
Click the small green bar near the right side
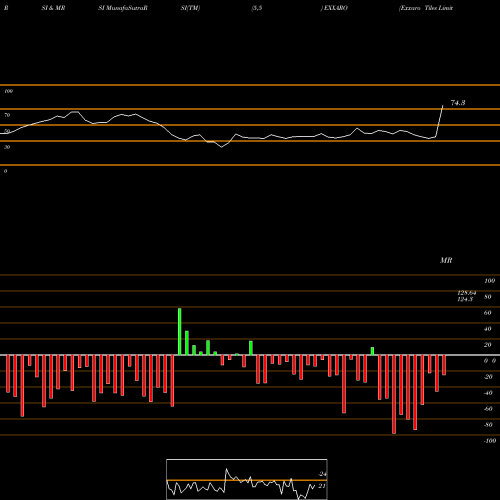click(x=372, y=351)
